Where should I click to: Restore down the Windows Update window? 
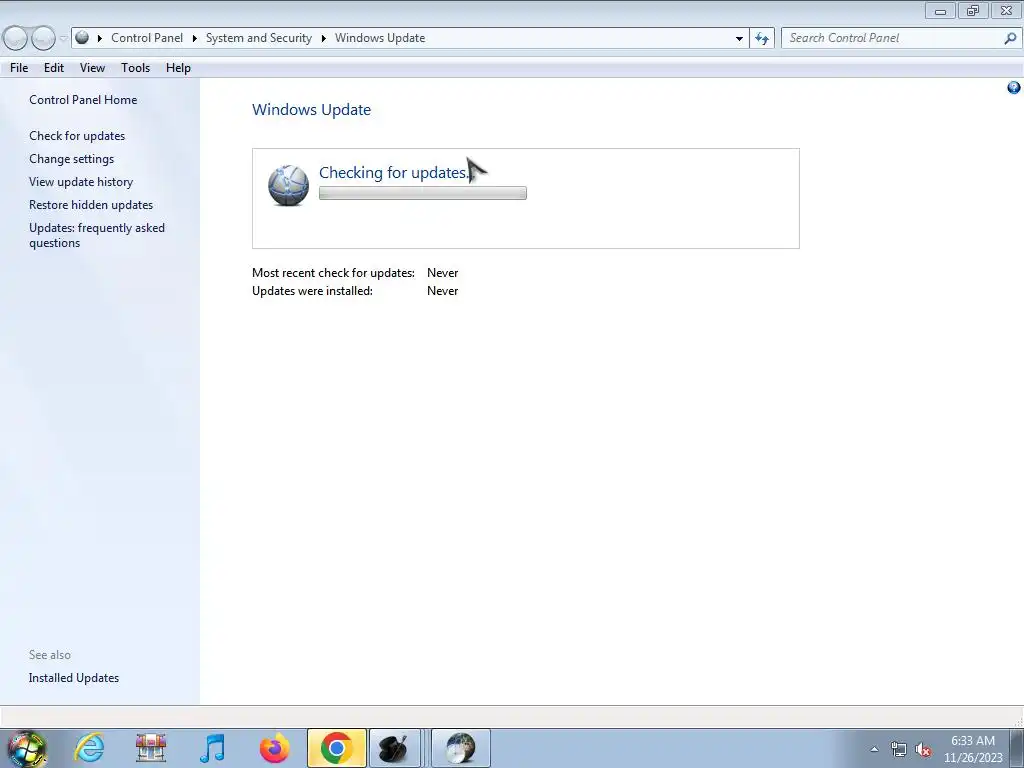pos(973,10)
